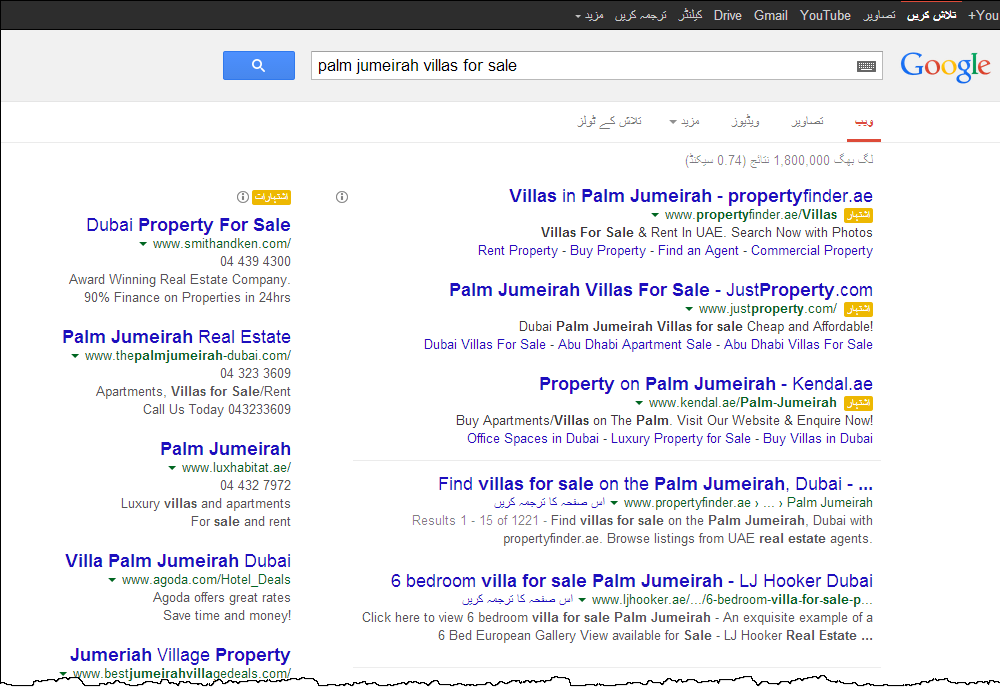Click the Luxury Property for Sale sitelink
This screenshot has width=1000, height=688.
[x=680, y=439]
